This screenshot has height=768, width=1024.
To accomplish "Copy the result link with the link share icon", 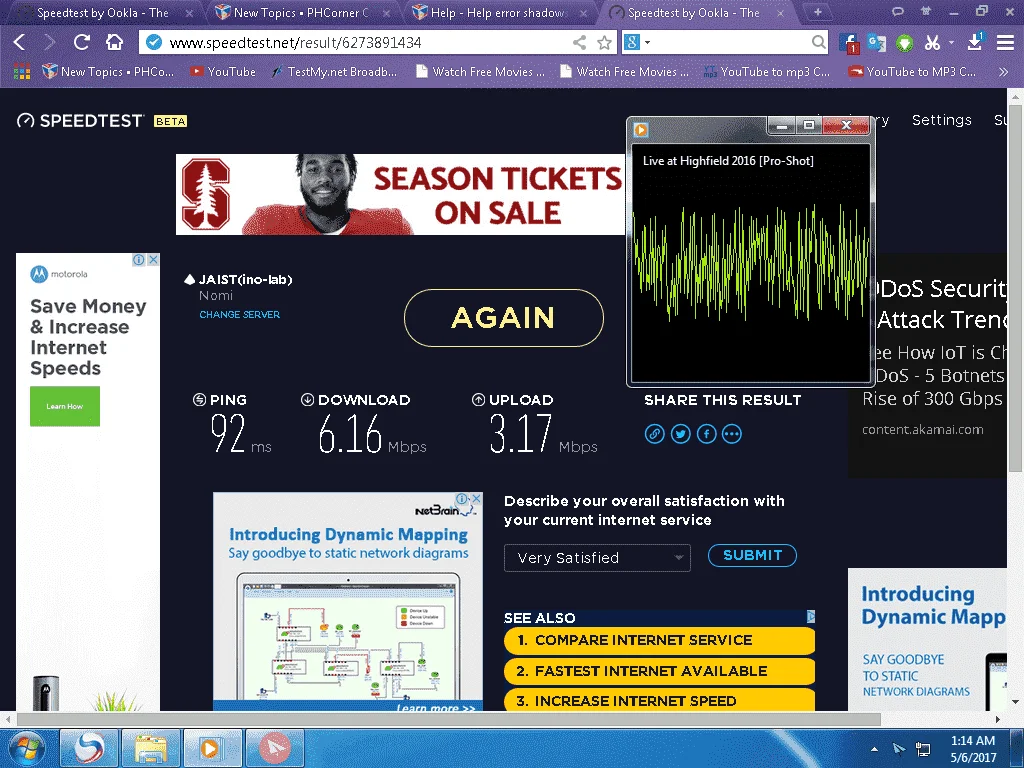I will click(654, 434).
